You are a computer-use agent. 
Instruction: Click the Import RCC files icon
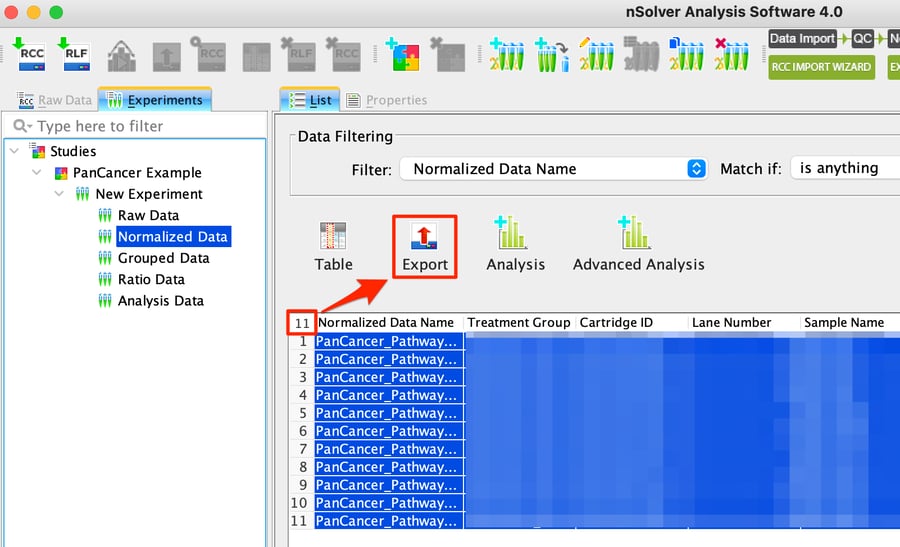point(31,54)
